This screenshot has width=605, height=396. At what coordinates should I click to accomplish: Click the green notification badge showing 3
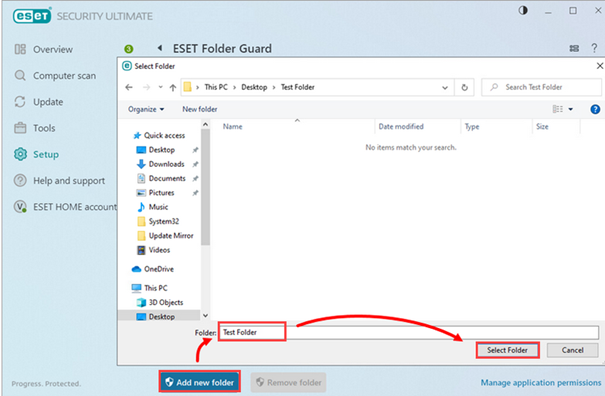(128, 49)
